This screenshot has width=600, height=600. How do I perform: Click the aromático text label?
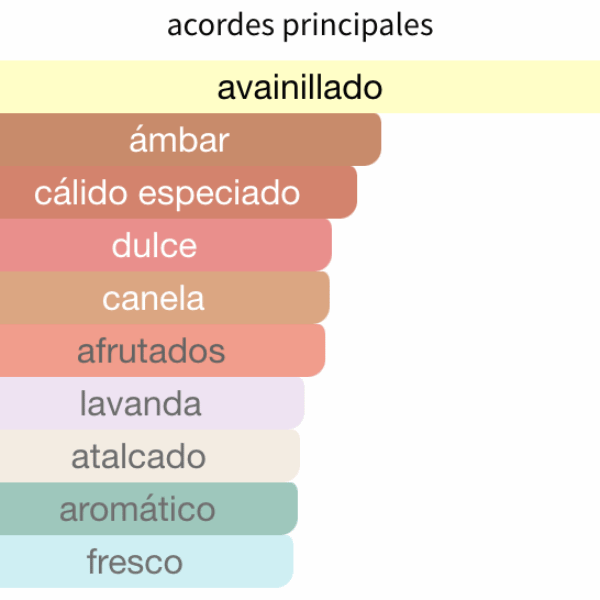(137, 509)
